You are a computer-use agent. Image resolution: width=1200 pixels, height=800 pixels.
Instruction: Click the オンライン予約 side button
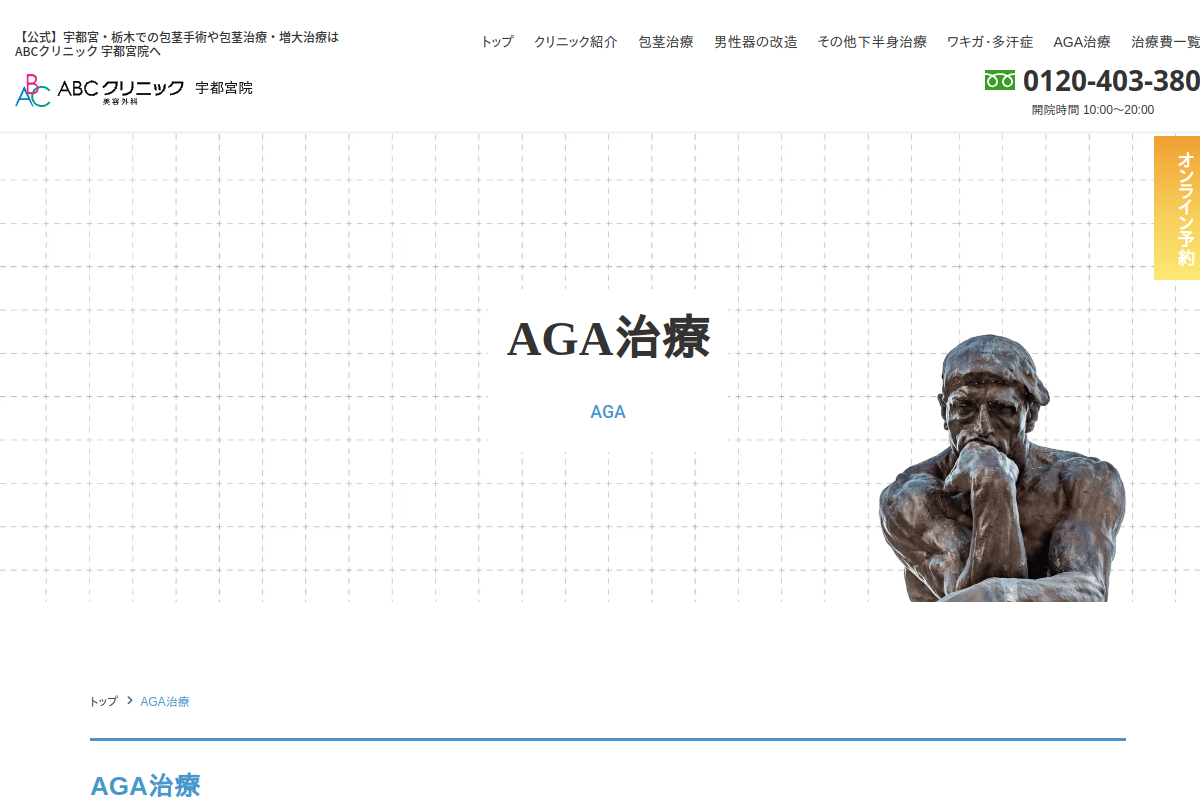1177,208
